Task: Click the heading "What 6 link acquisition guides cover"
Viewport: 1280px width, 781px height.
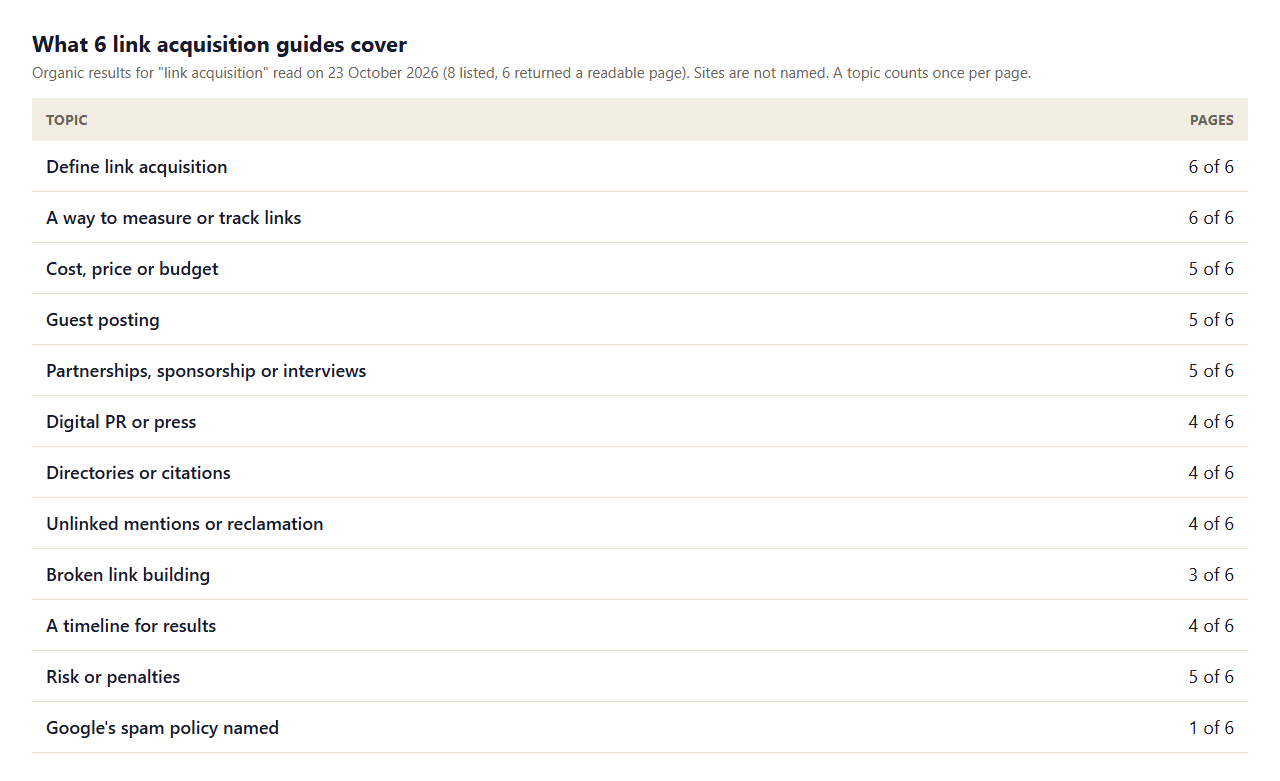Action: click(x=219, y=45)
